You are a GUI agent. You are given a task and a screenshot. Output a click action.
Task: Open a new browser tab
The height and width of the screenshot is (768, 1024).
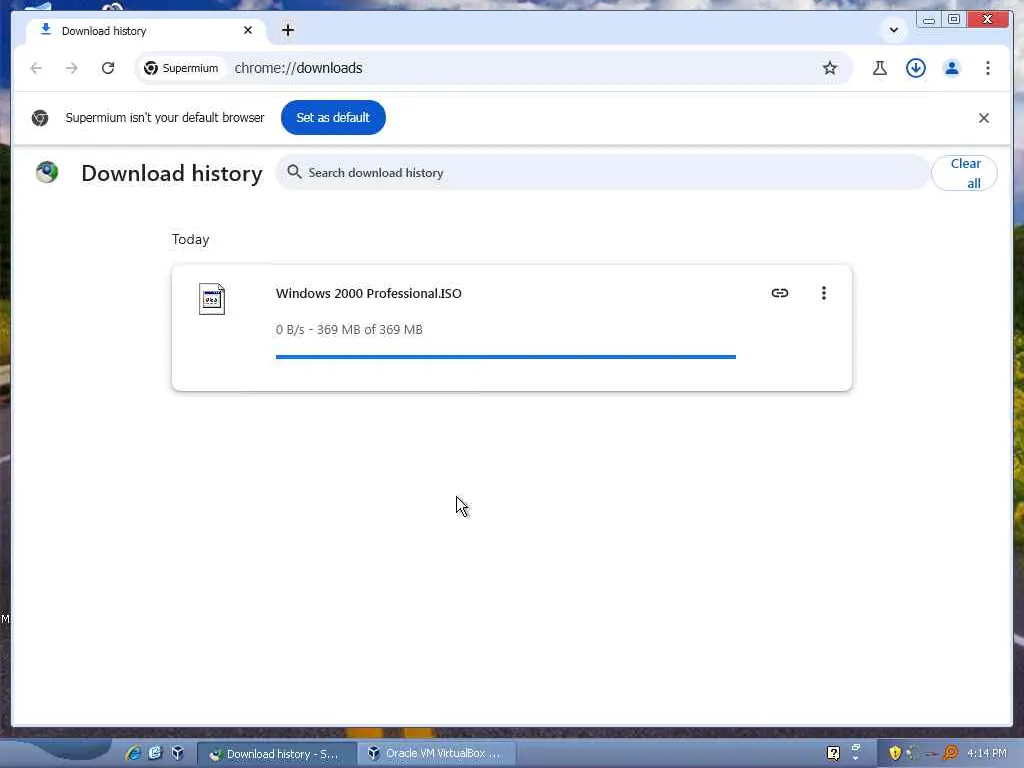click(288, 30)
